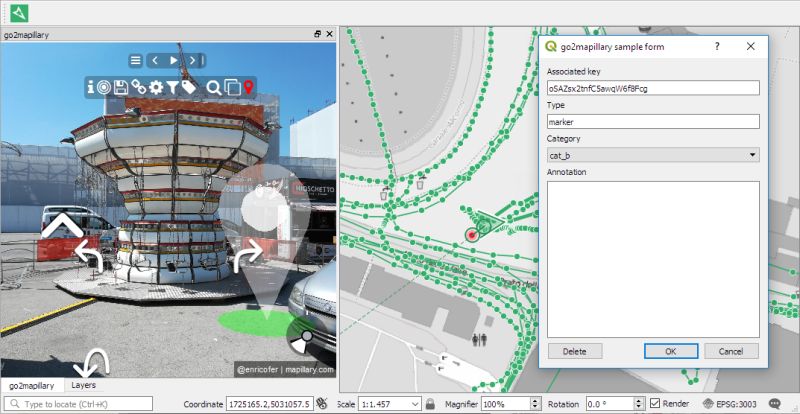Click the Delete button in form
The image size is (800, 414).
pos(575,351)
